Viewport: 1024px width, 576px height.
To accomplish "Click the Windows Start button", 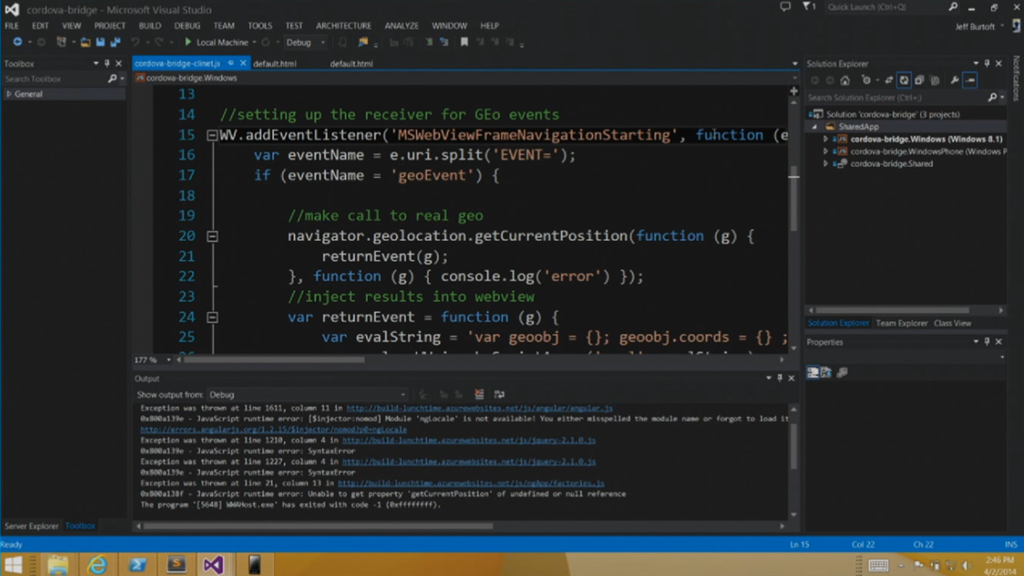I will [14, 564].
